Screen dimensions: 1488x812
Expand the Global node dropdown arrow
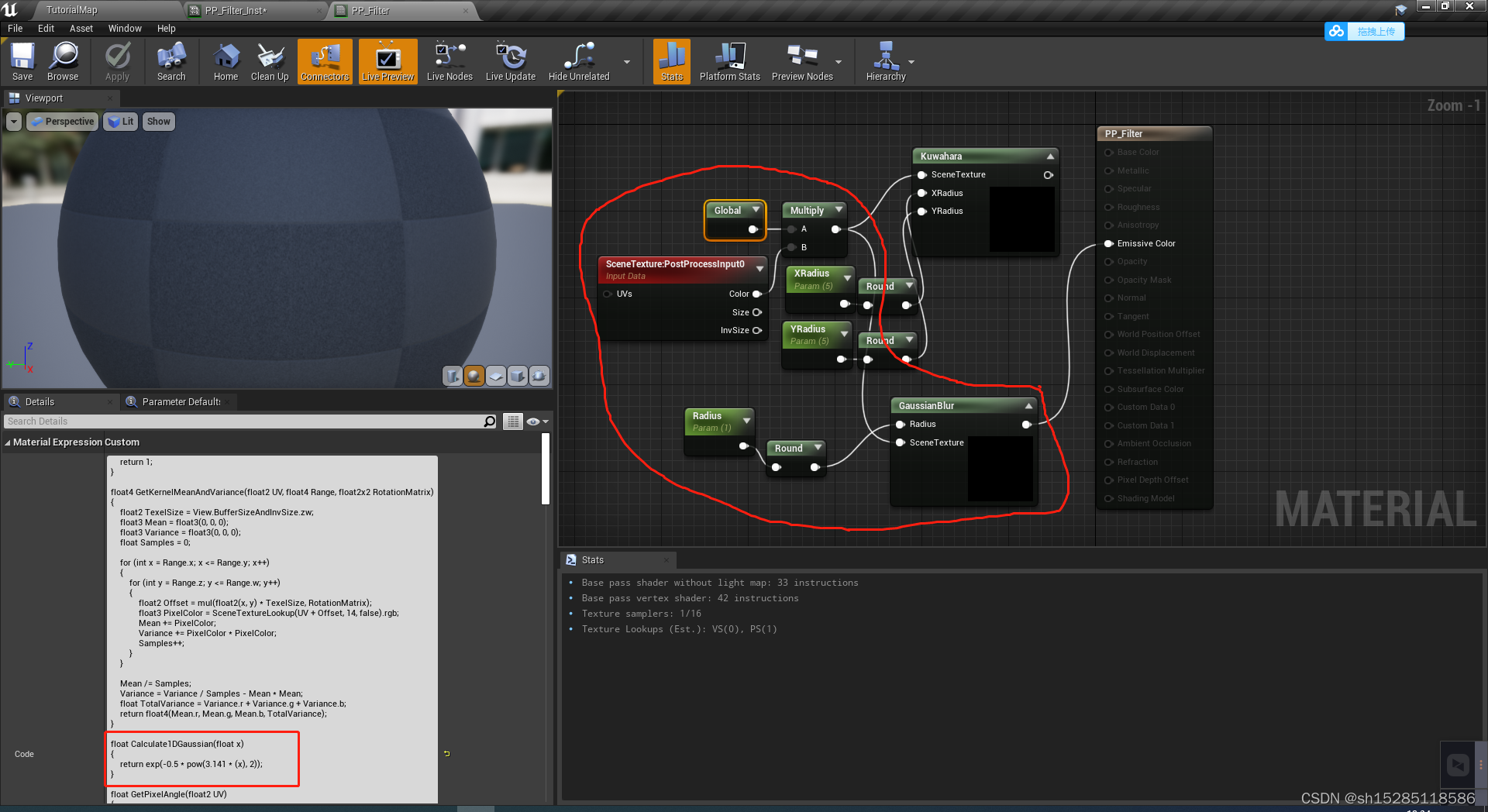(x=756, y=210)
